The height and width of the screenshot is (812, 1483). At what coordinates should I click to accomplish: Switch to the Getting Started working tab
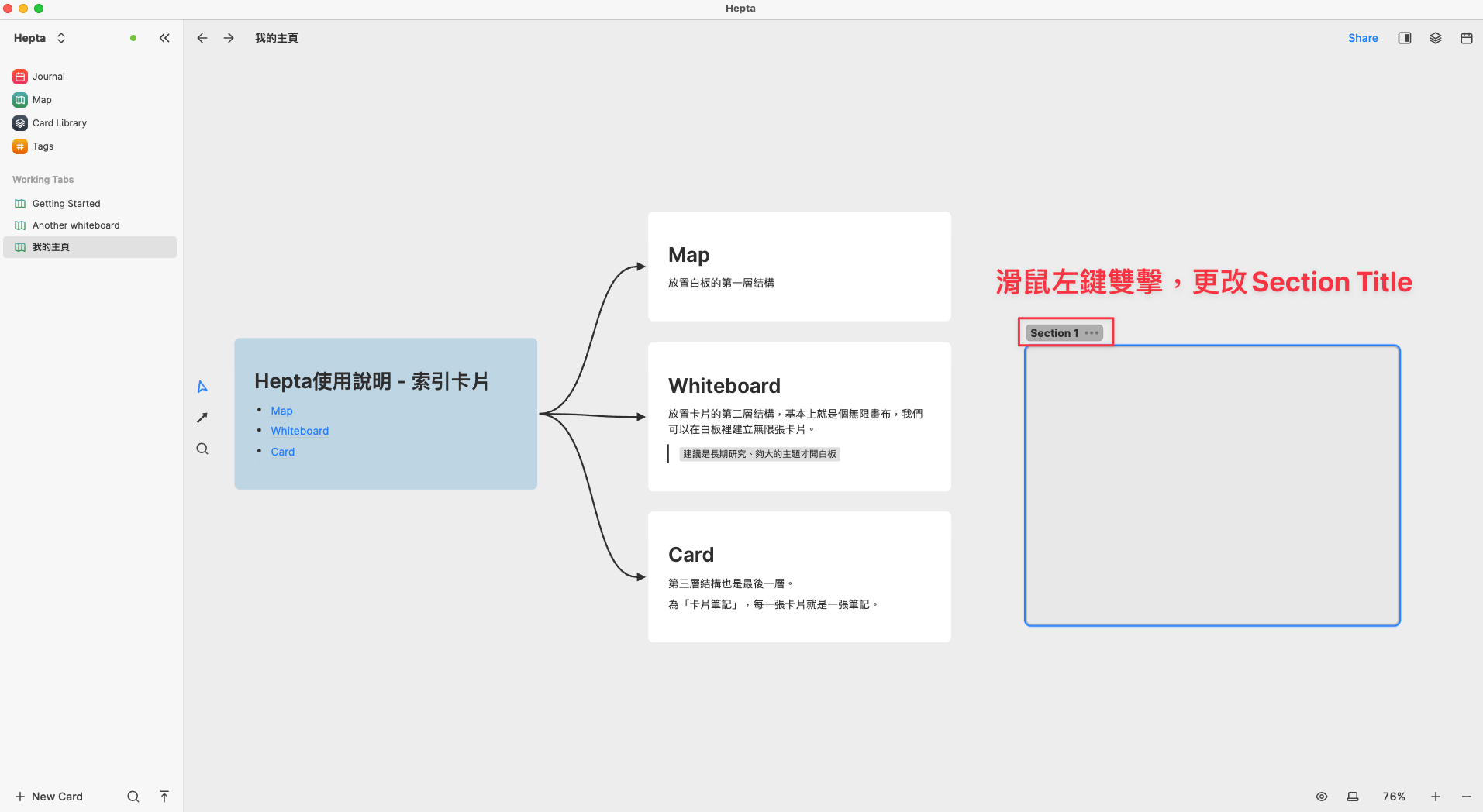pos(67,203)
